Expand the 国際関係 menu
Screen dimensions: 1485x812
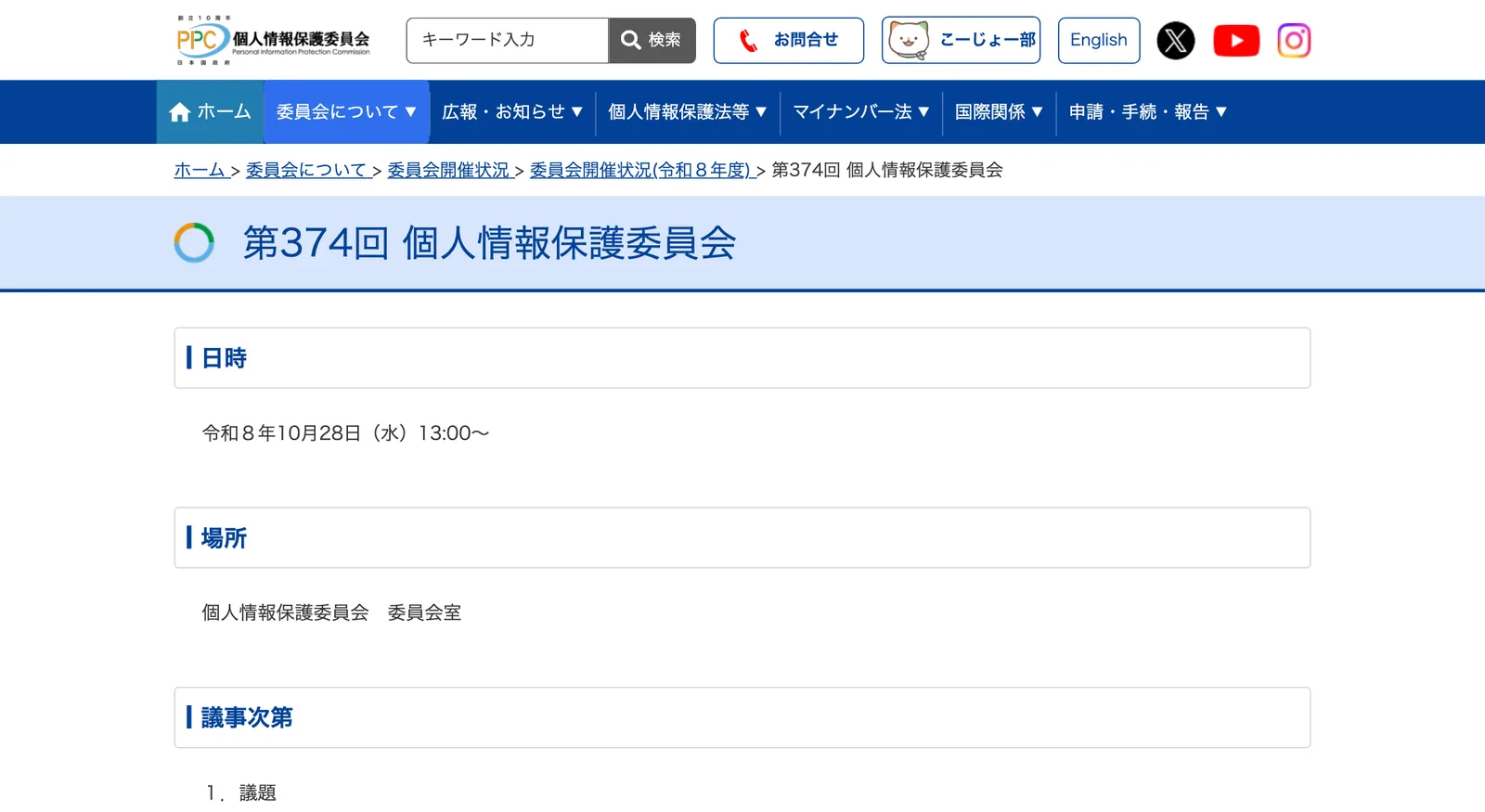click(x=999, y=111)
